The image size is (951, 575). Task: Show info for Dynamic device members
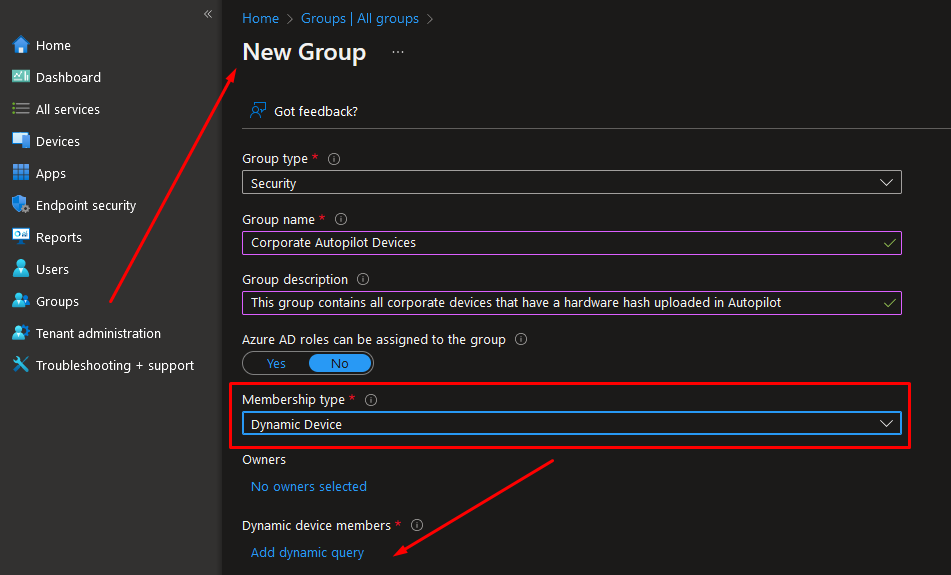[417, 525]
